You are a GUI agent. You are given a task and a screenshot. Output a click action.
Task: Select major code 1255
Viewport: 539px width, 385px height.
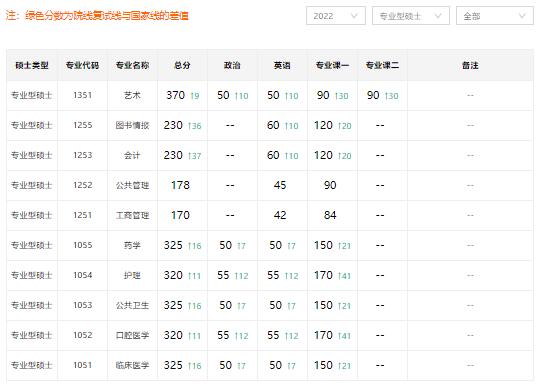pos(82,125)
